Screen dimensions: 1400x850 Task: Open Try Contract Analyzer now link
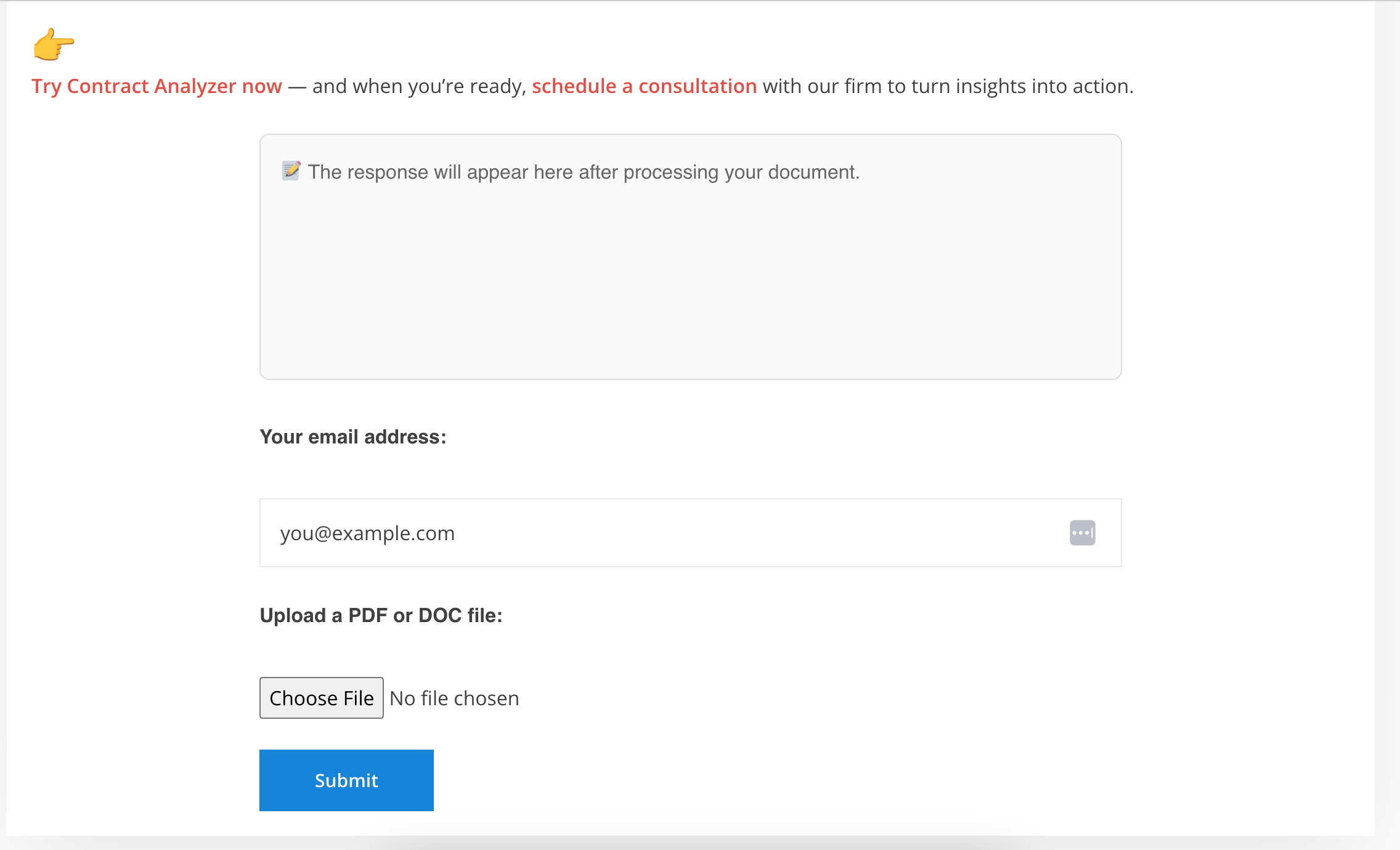pos(157,86)
